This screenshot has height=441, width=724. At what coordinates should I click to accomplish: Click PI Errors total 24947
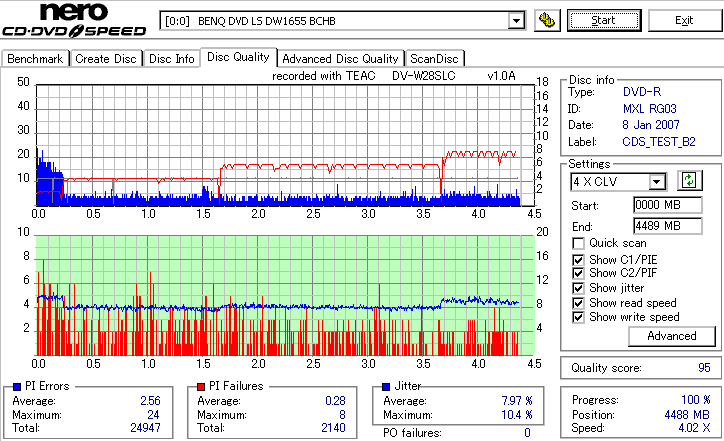pyautogui.click(x=145, y=428)
